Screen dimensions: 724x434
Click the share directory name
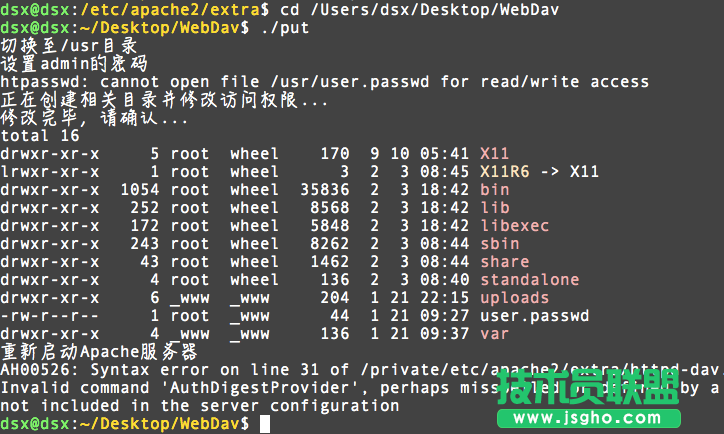[504, 262]
